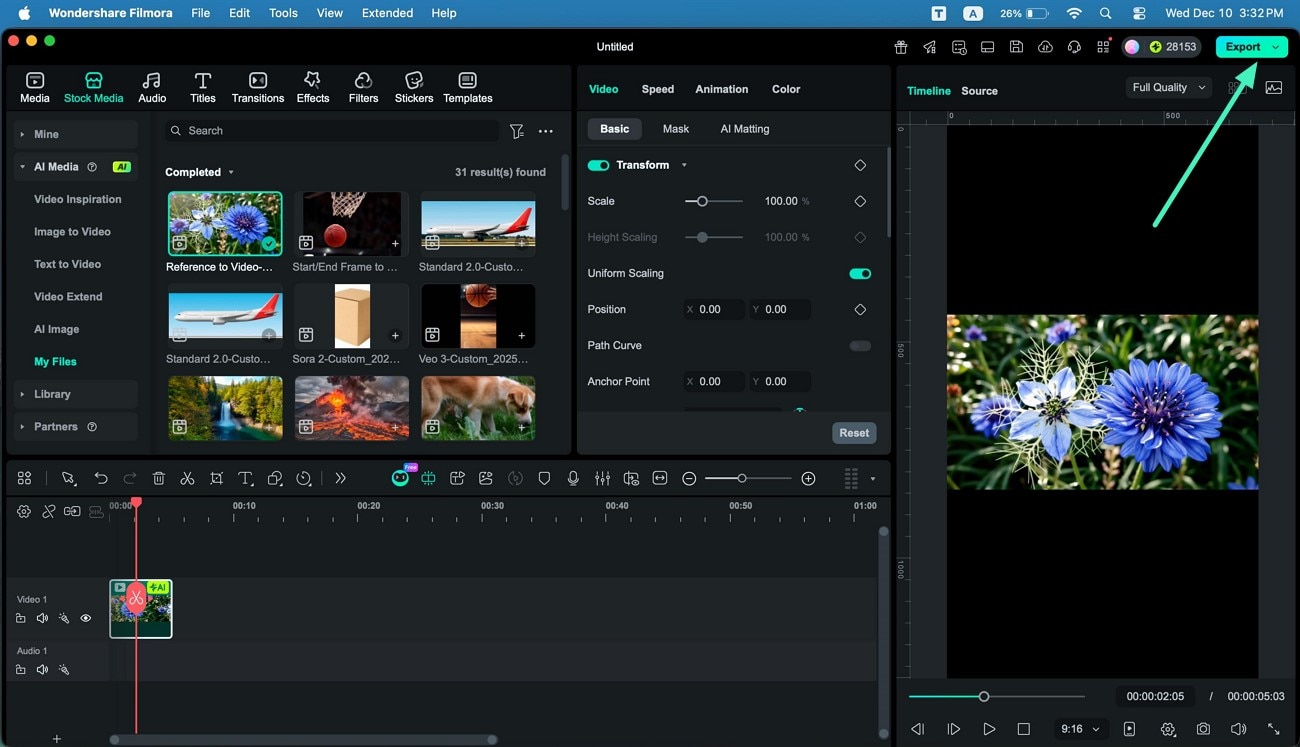
Task: Open the Stickers panel
Action: pyautogui.click(x=414, y=86)
